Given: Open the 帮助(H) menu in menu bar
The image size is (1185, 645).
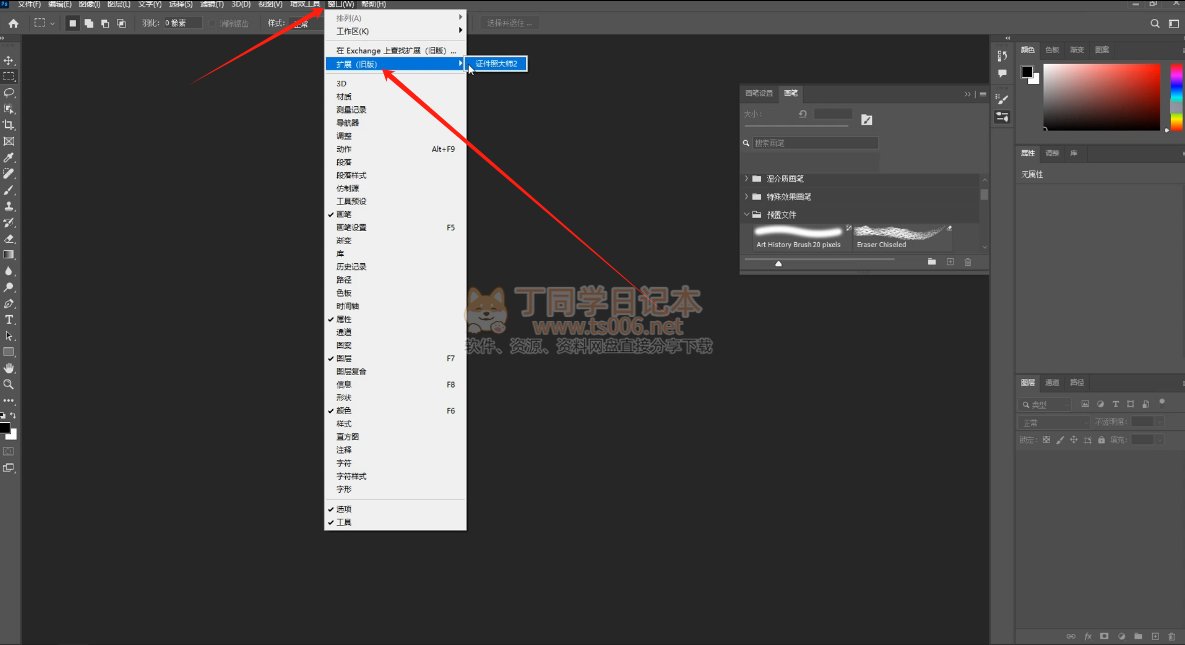Looking at the screenshot, I should tap(373, 5).
